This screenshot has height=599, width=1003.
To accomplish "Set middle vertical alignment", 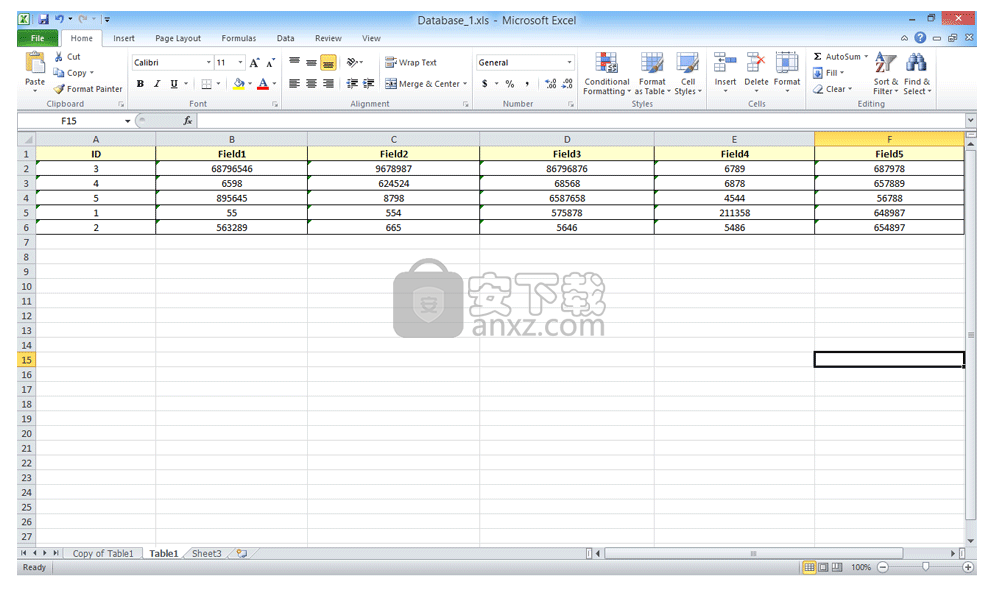I will 311,62.
